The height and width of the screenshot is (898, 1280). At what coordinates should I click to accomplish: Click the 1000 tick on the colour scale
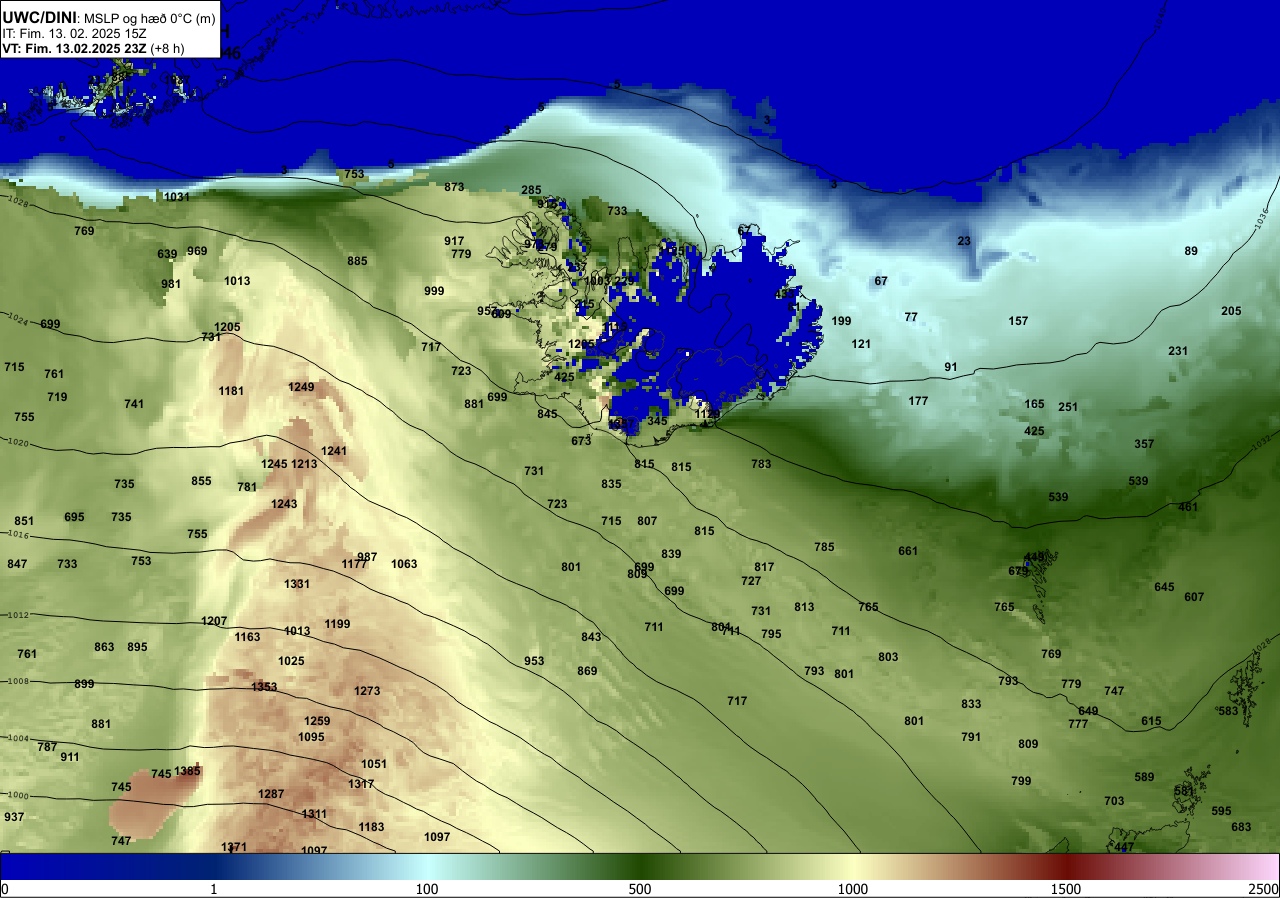[853, 889]
